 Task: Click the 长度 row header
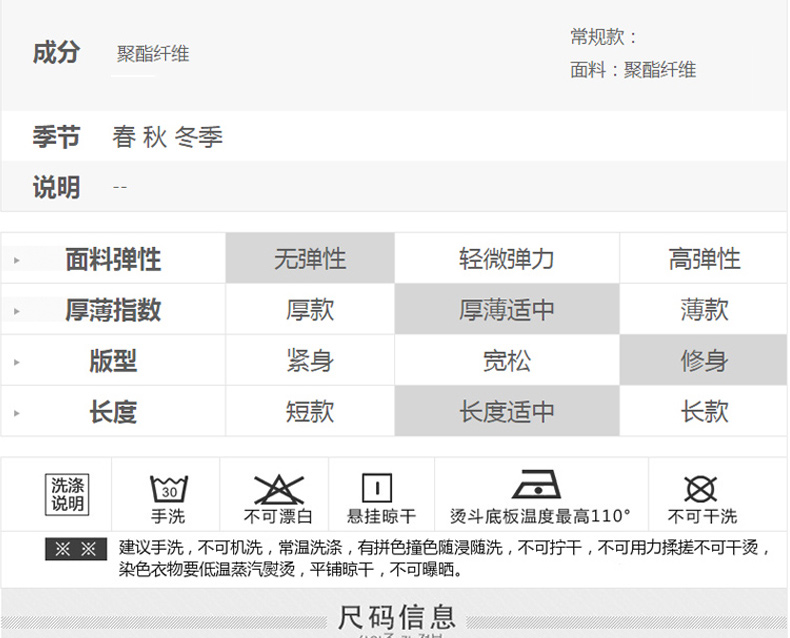click(113, 412)
